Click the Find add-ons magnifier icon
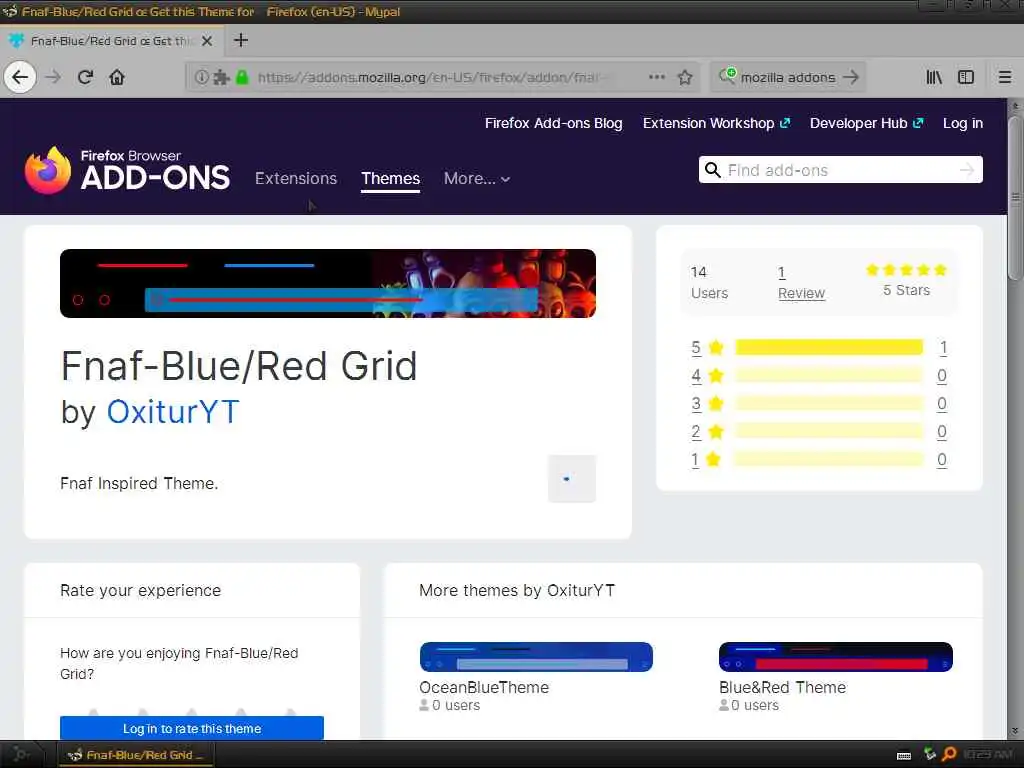The width and height of the screenshot is (1024, 768). (x=712, y=170)
